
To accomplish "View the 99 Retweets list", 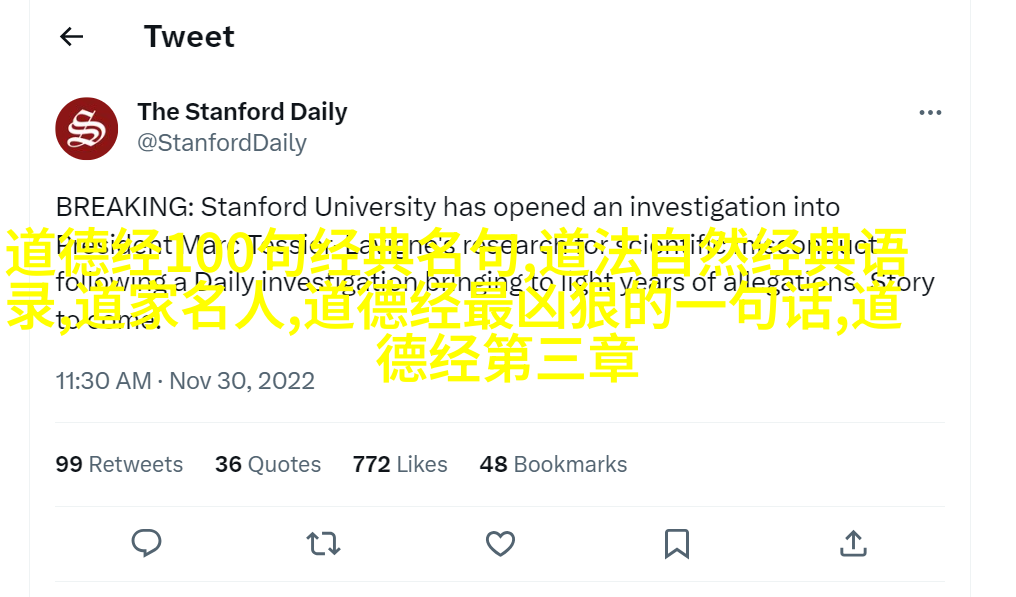I will tap(119, 464).
